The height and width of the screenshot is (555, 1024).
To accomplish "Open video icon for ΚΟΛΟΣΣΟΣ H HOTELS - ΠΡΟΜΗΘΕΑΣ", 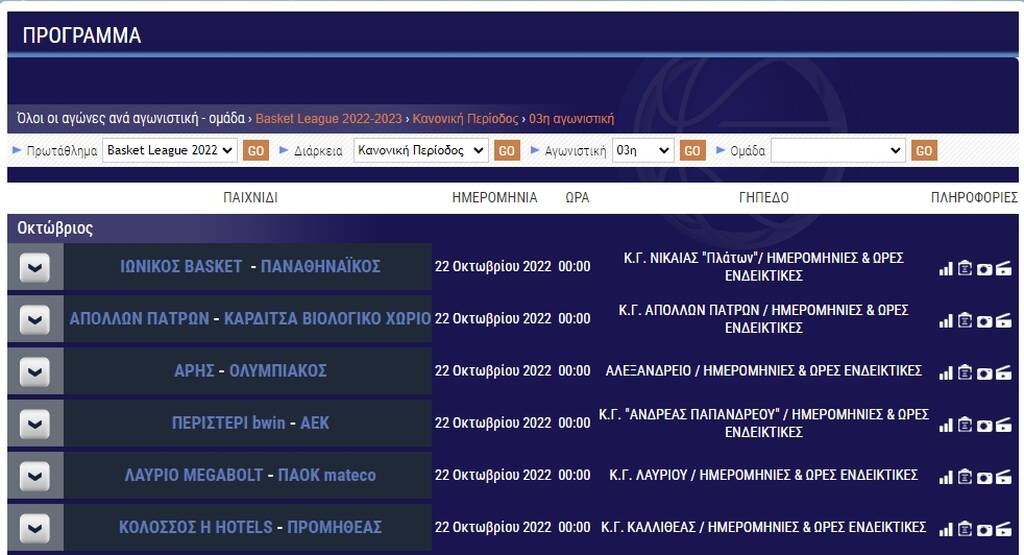I will click(x=1003, y=530).
